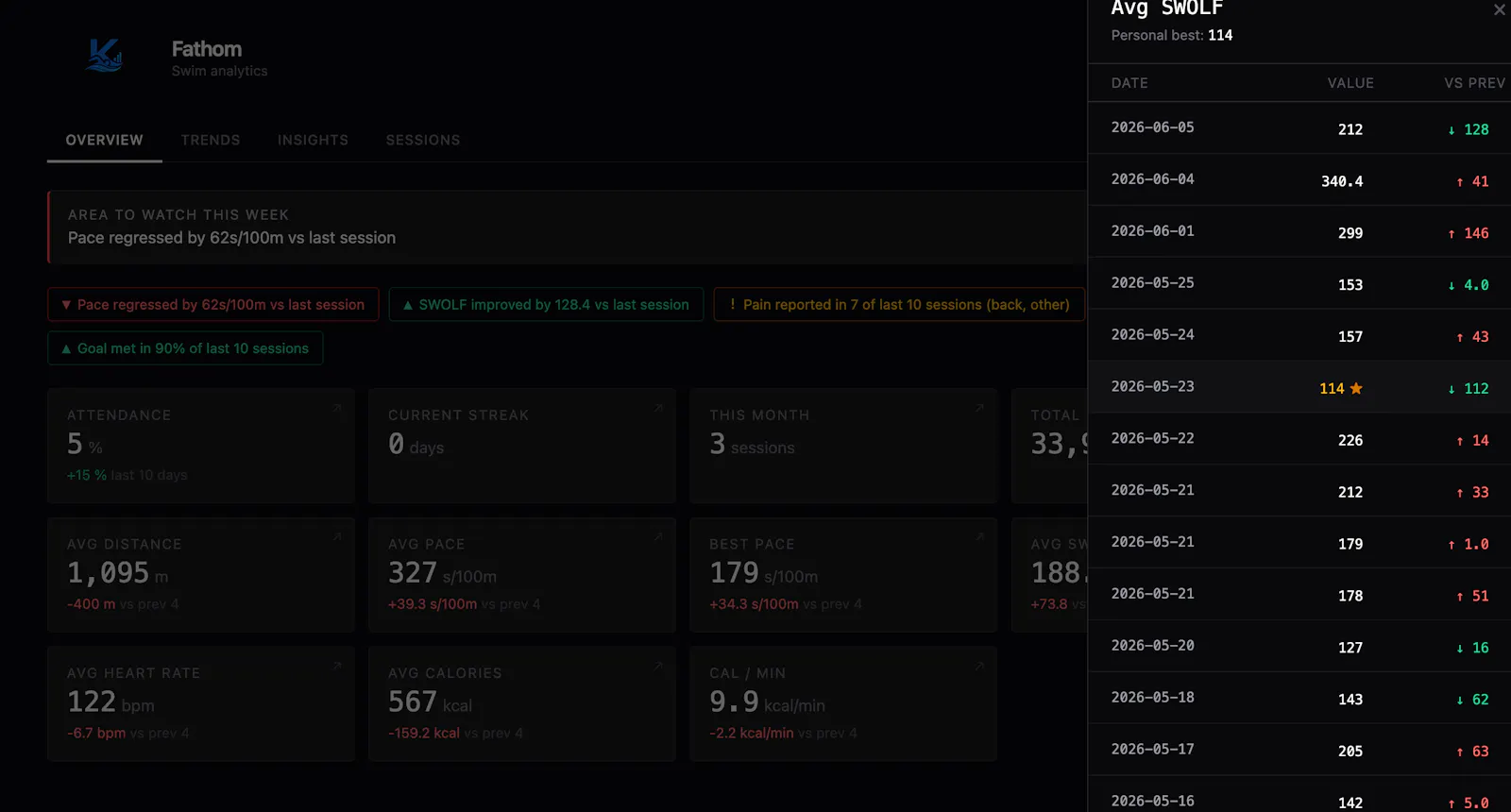The height and width of the screenshot is (812, 1511).
Task: Select the 2026-05-24 row date
Action: click(x=1152, y=335)
